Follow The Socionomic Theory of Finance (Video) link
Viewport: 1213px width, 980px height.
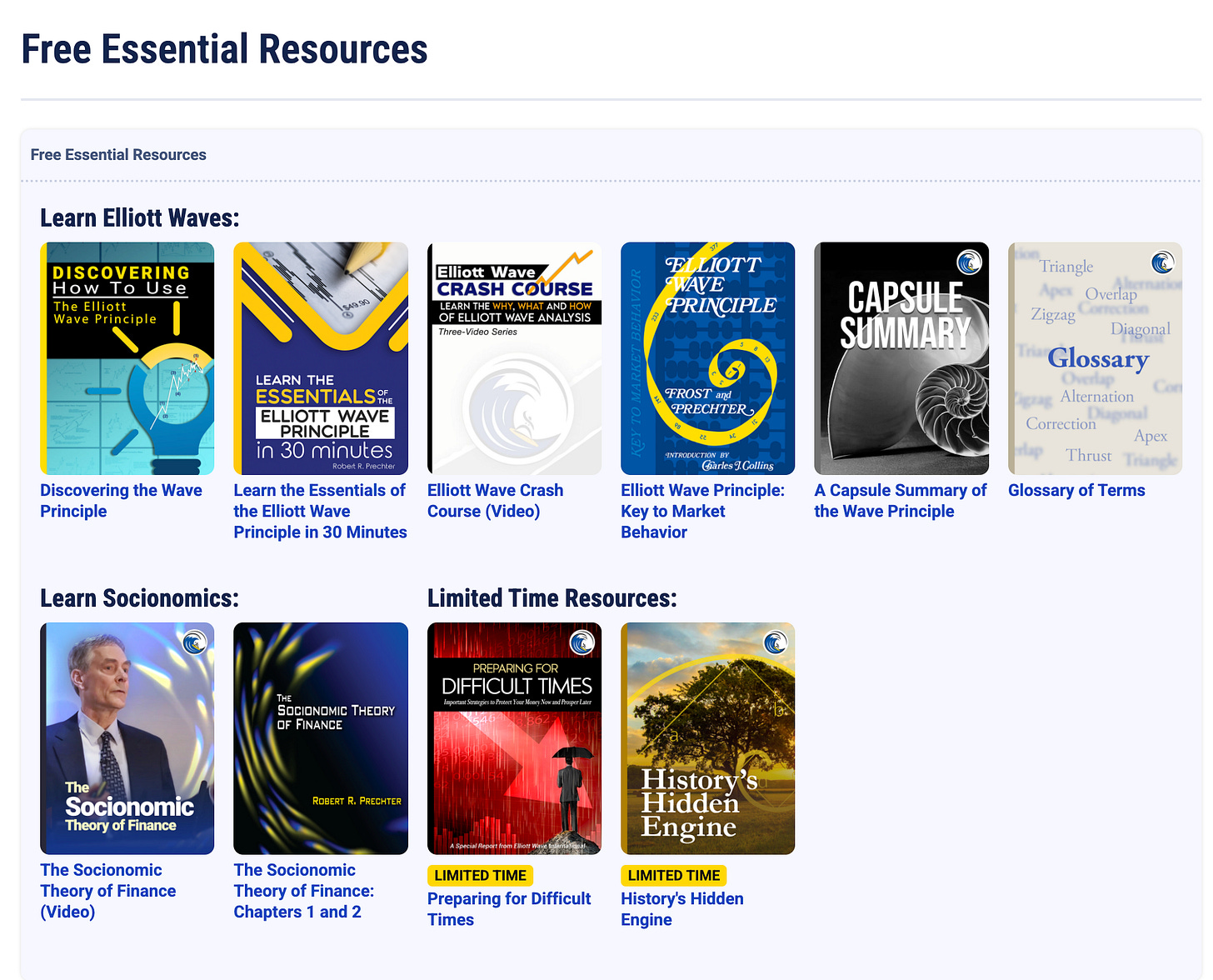point(108,891)
